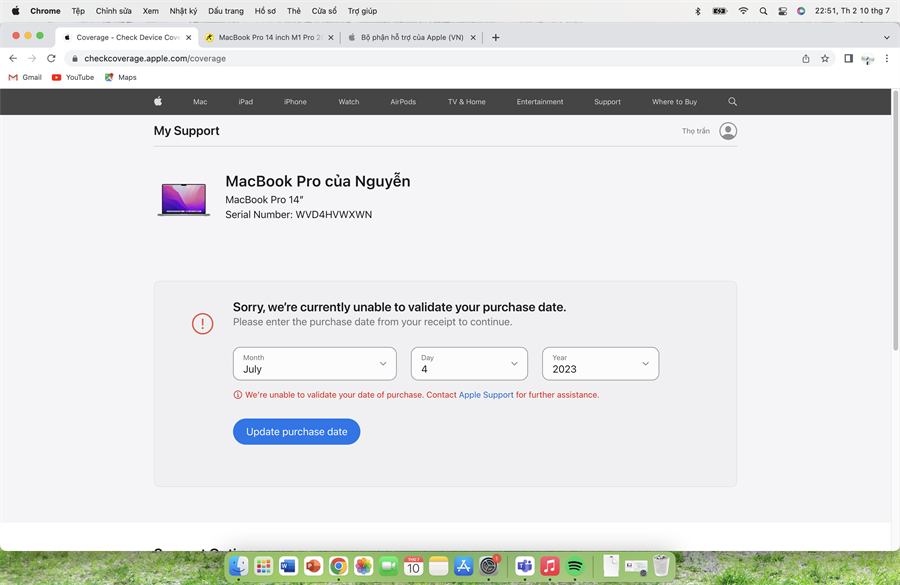
Task: Open Entertainment in site navigation
Action: [540, 102]
